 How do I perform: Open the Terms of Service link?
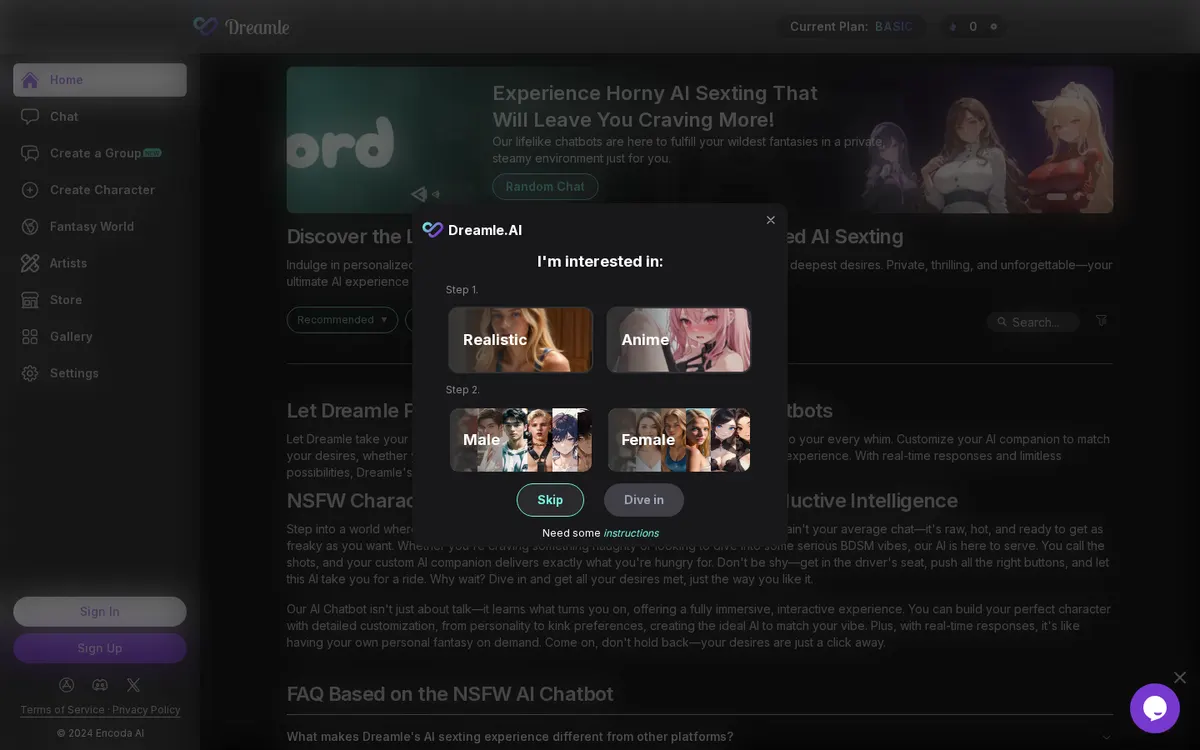coord(62,710)
